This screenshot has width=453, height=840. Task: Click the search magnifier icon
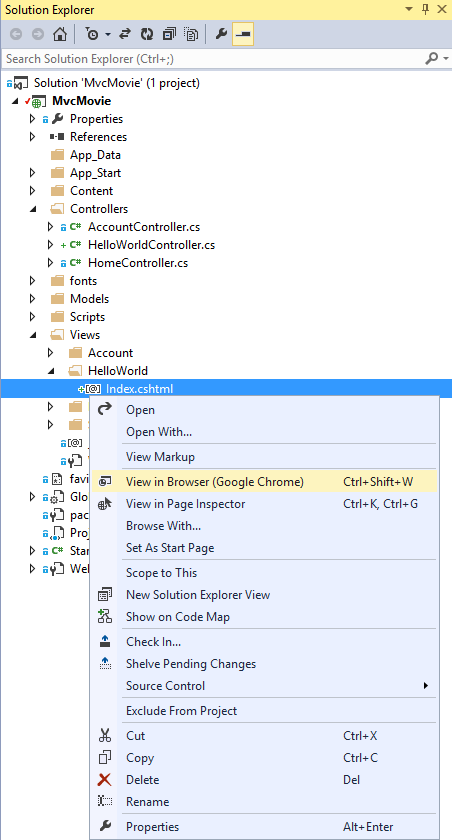(x=431, y=58)
